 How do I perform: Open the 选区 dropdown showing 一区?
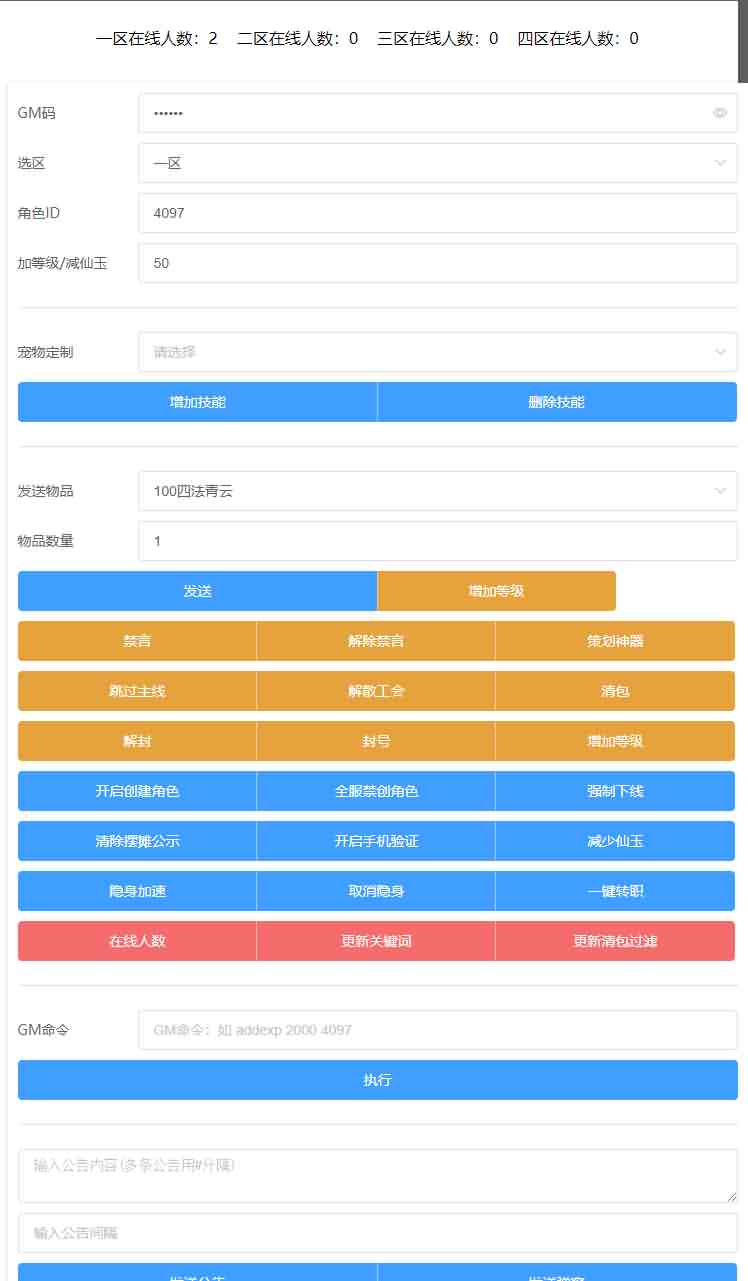[x=438, y=163]
